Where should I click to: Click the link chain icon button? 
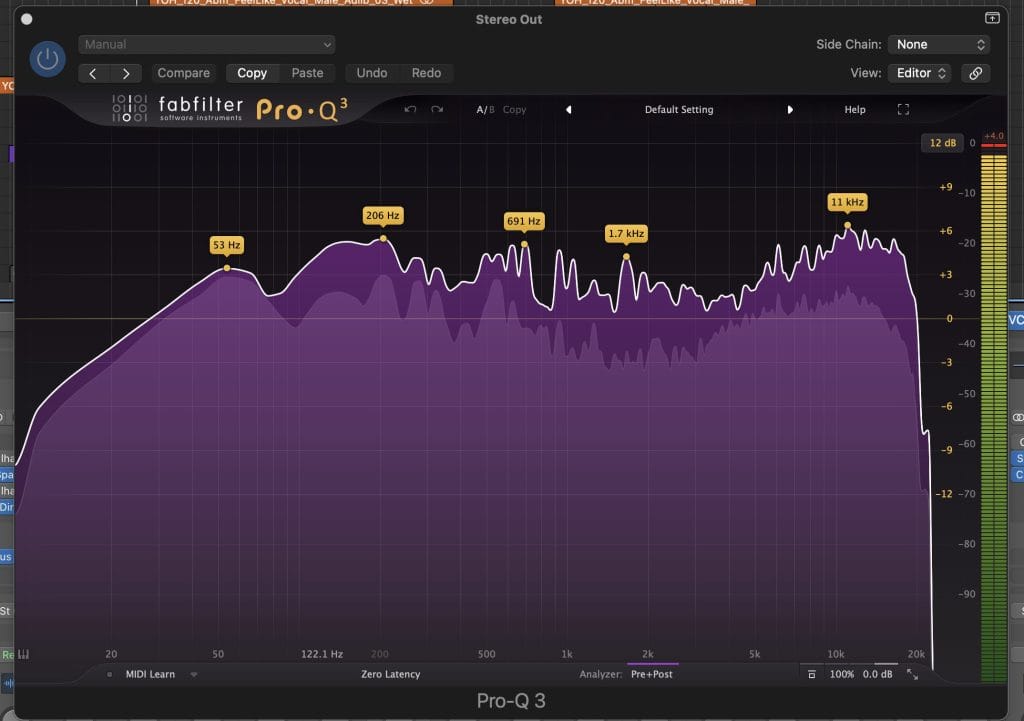[x=975, y=73]
